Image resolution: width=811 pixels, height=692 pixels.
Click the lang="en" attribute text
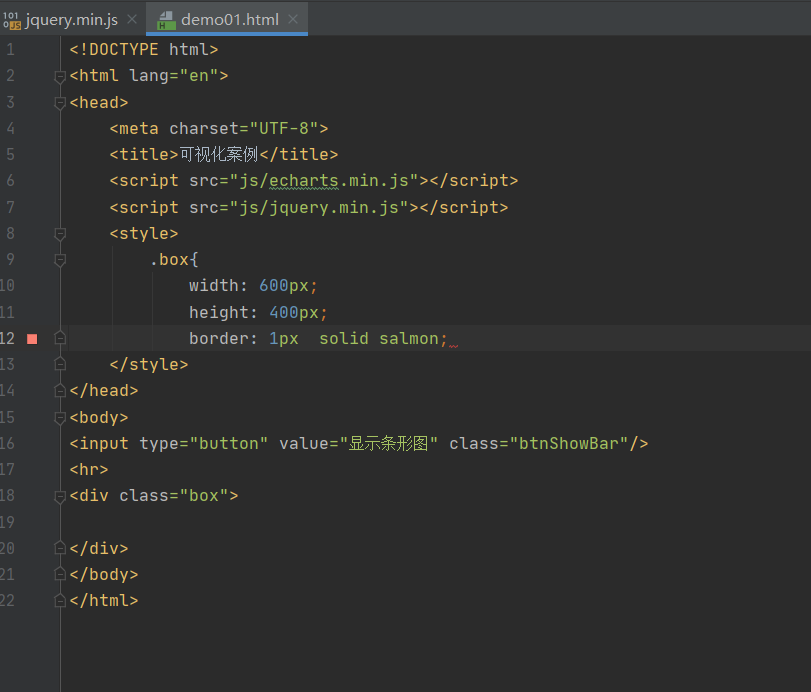coord(174,76)
